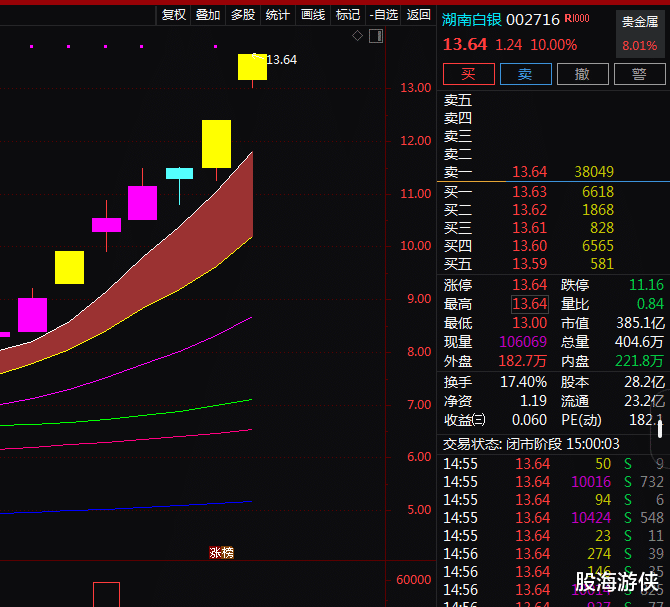The image size is (670, 607).
Task: Click the cyan candlestick on the chart
Action: coord(179,173)
